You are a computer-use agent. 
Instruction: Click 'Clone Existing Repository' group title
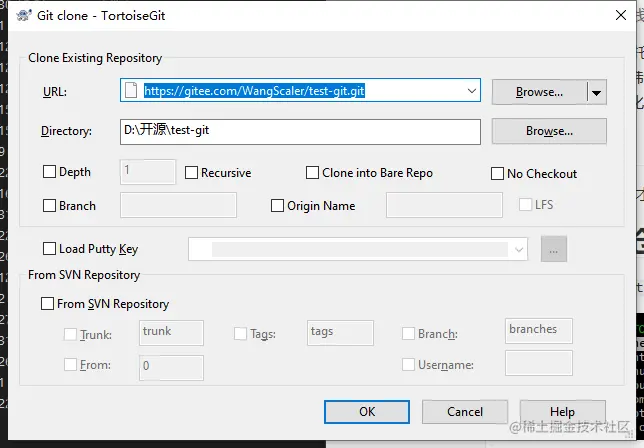pos(95,58)
